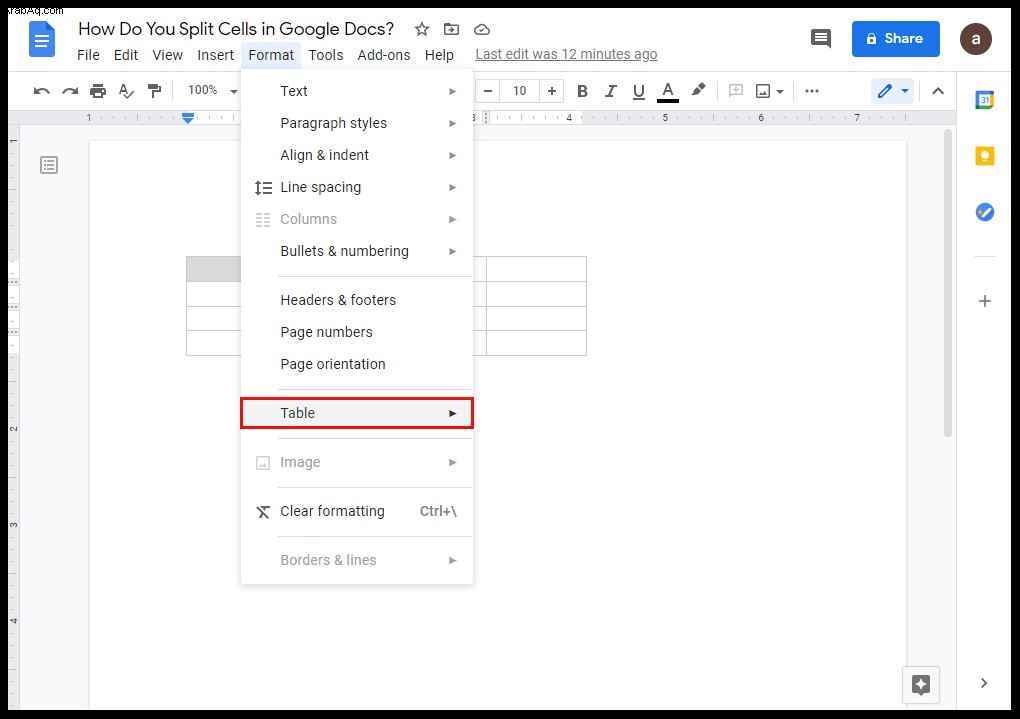Click the Explore button
The image size is (1020, 719).
coord(920,685)
